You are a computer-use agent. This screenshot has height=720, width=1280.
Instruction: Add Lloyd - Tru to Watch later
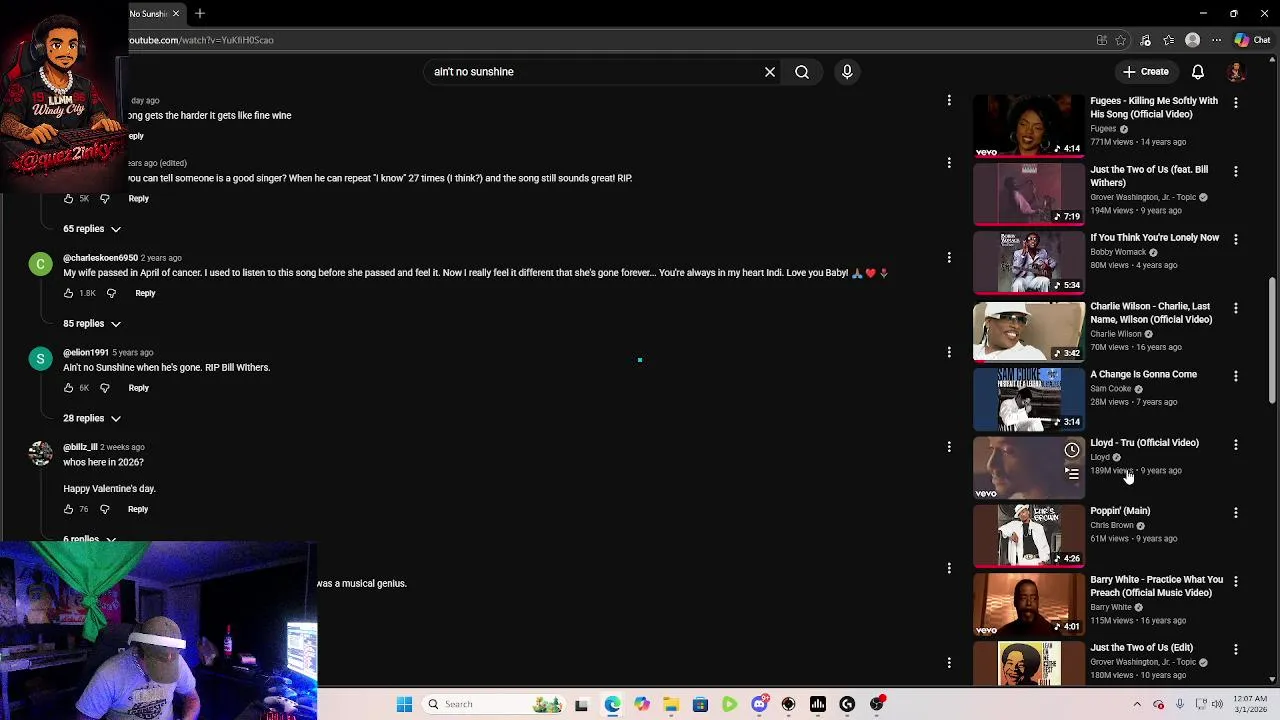point(1072,450)
